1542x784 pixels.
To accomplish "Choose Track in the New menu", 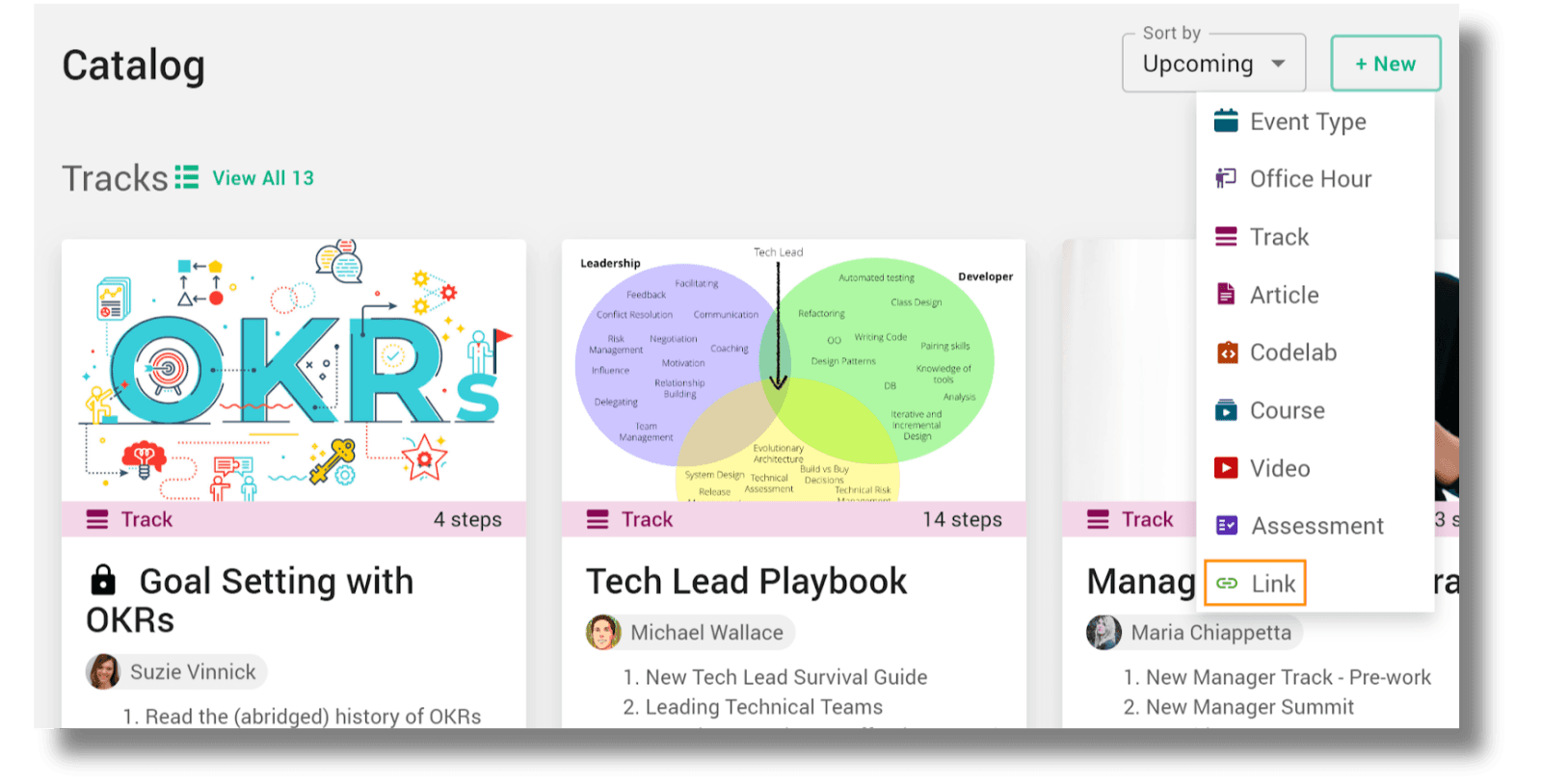I will coord(1315,237).
